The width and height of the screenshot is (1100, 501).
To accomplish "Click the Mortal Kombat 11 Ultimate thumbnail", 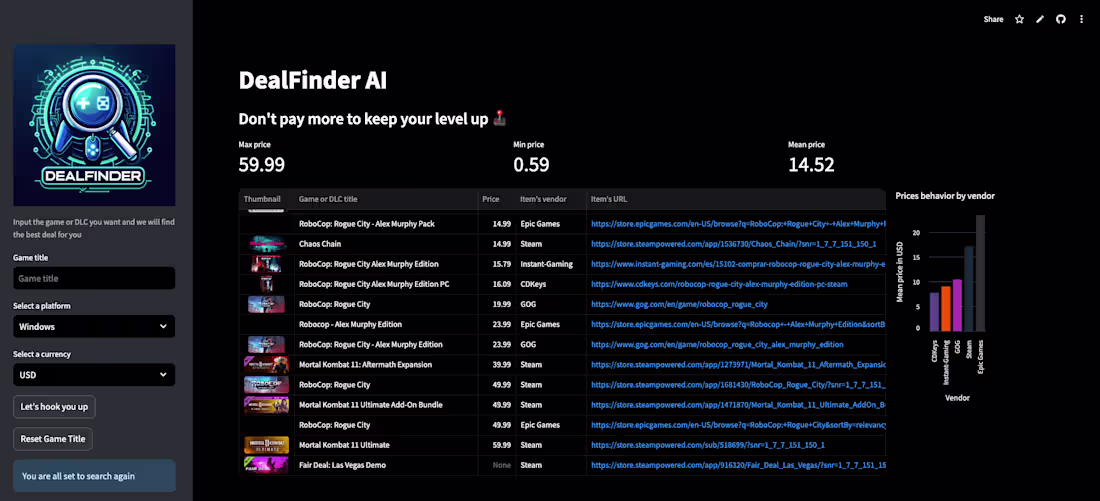I will tap(267, 445).
